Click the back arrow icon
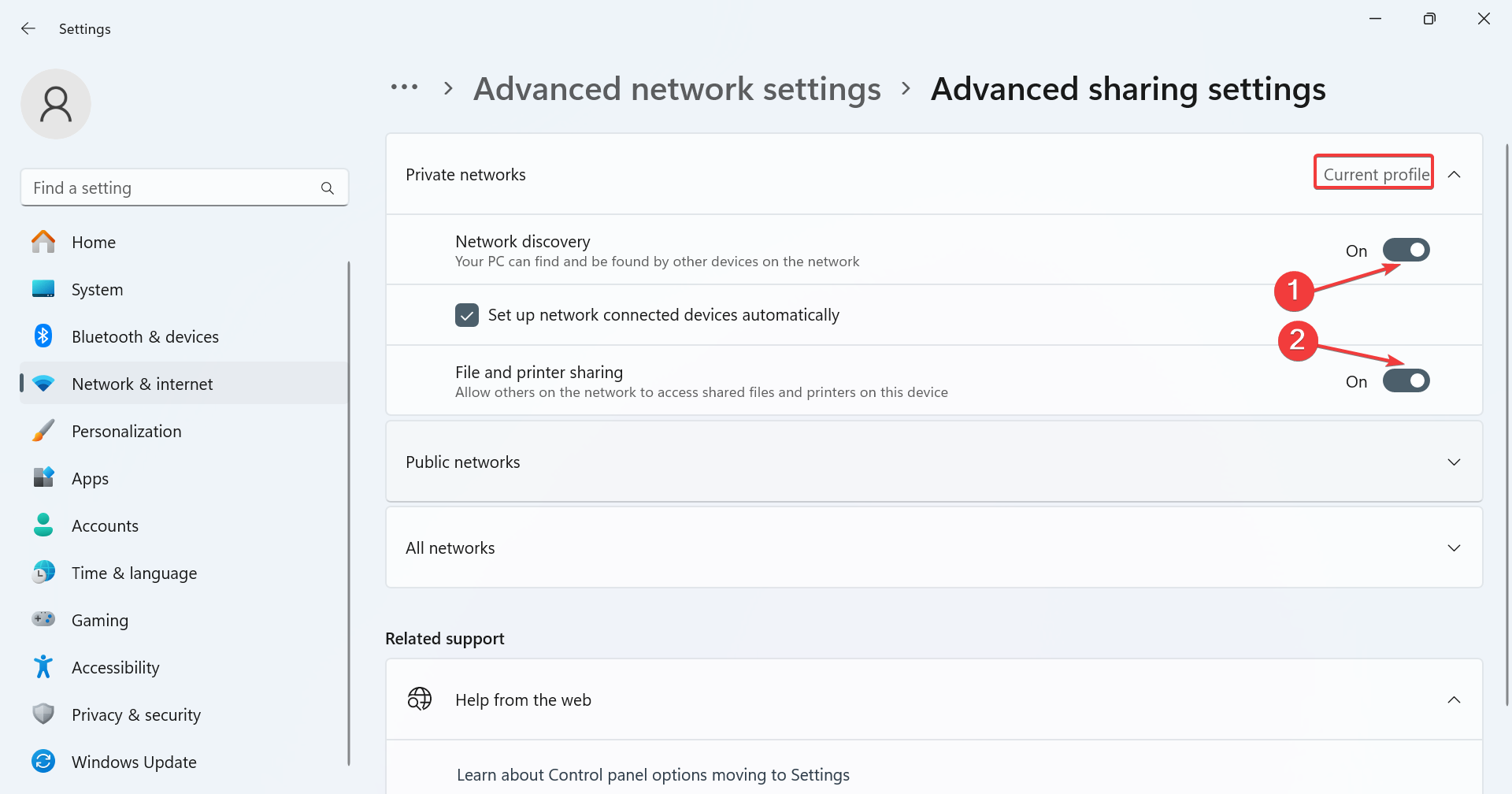The height and width of the screenshot is (794, 1512). pyautogui.click(x=28, y=28)
